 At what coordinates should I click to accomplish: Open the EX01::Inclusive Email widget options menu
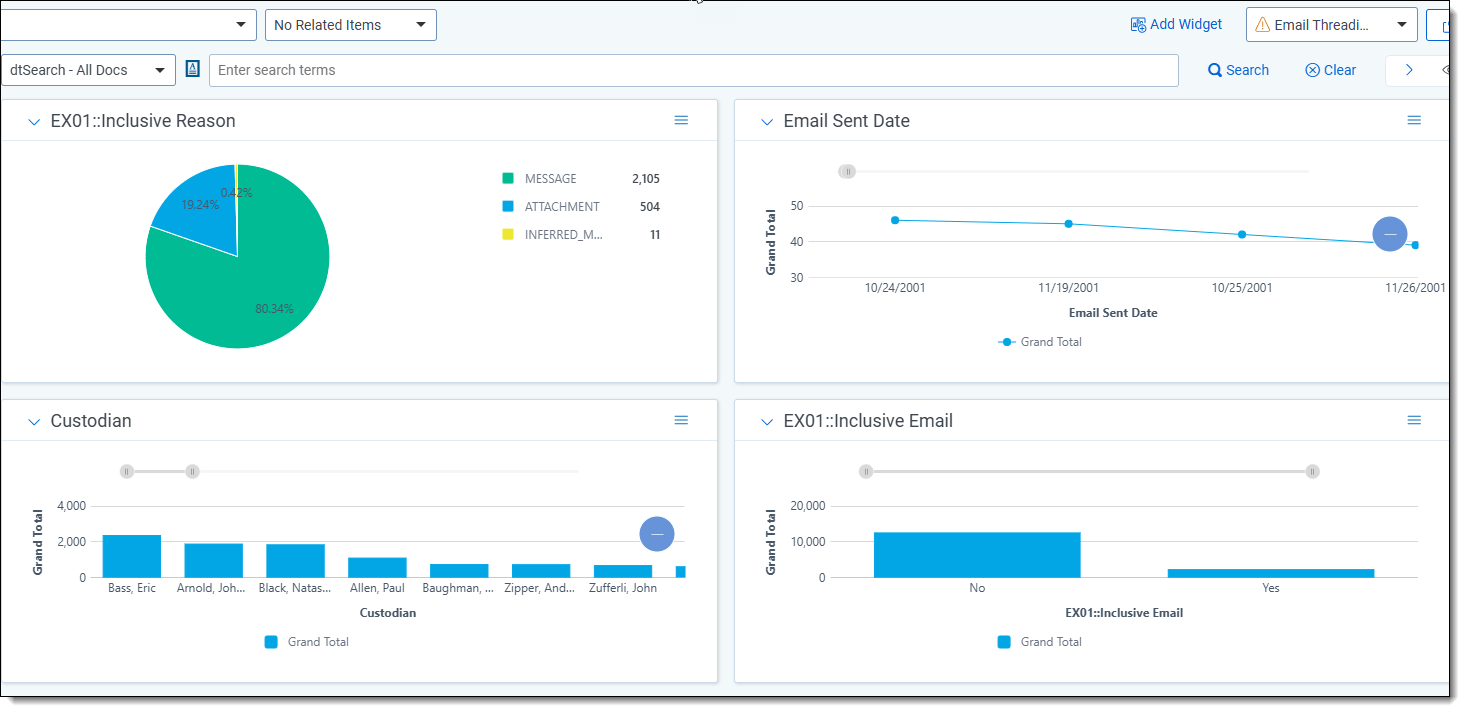point(1414,420)
